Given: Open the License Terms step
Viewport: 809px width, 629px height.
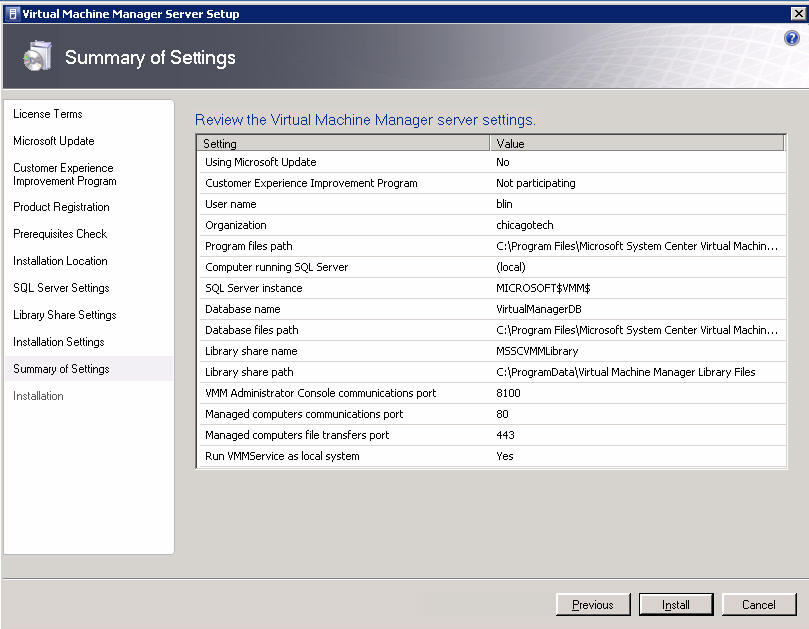Looking at the screenshot, I should 47,114.
